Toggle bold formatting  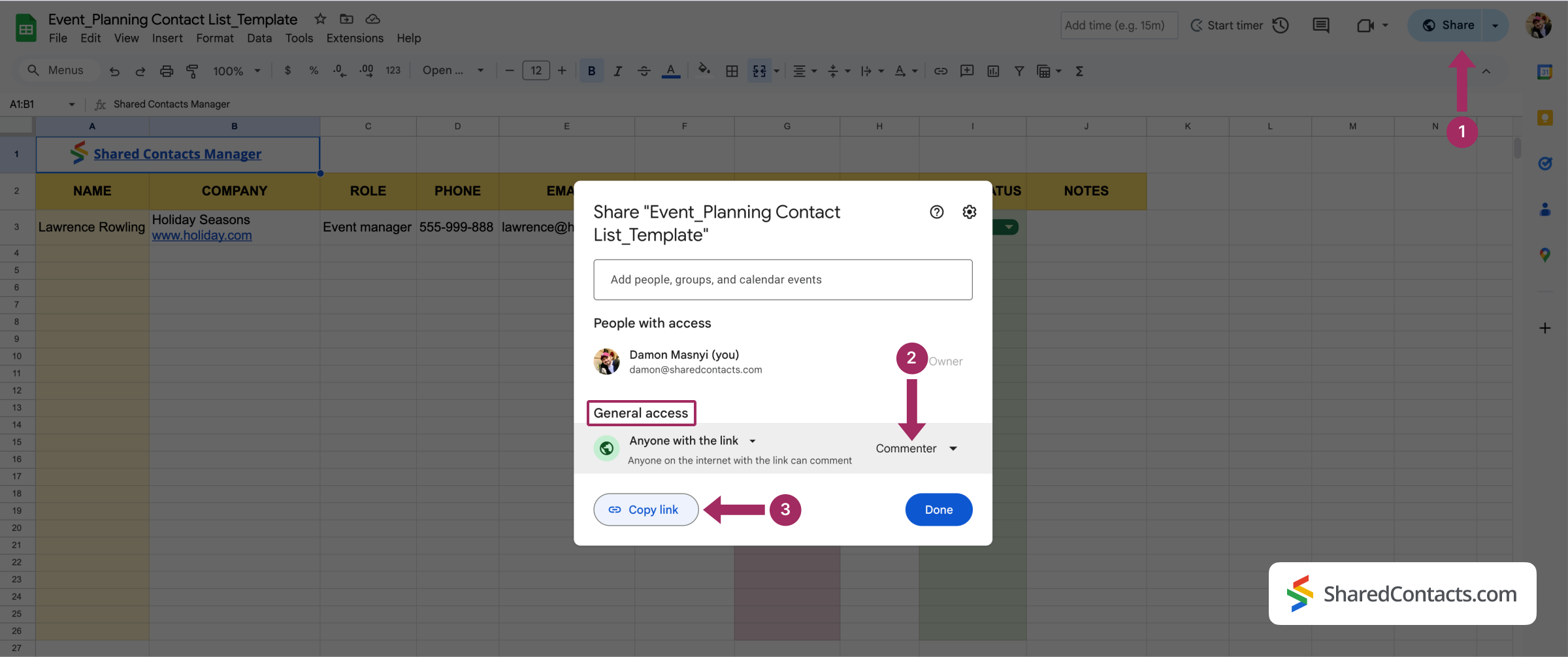tap(591, 71)
